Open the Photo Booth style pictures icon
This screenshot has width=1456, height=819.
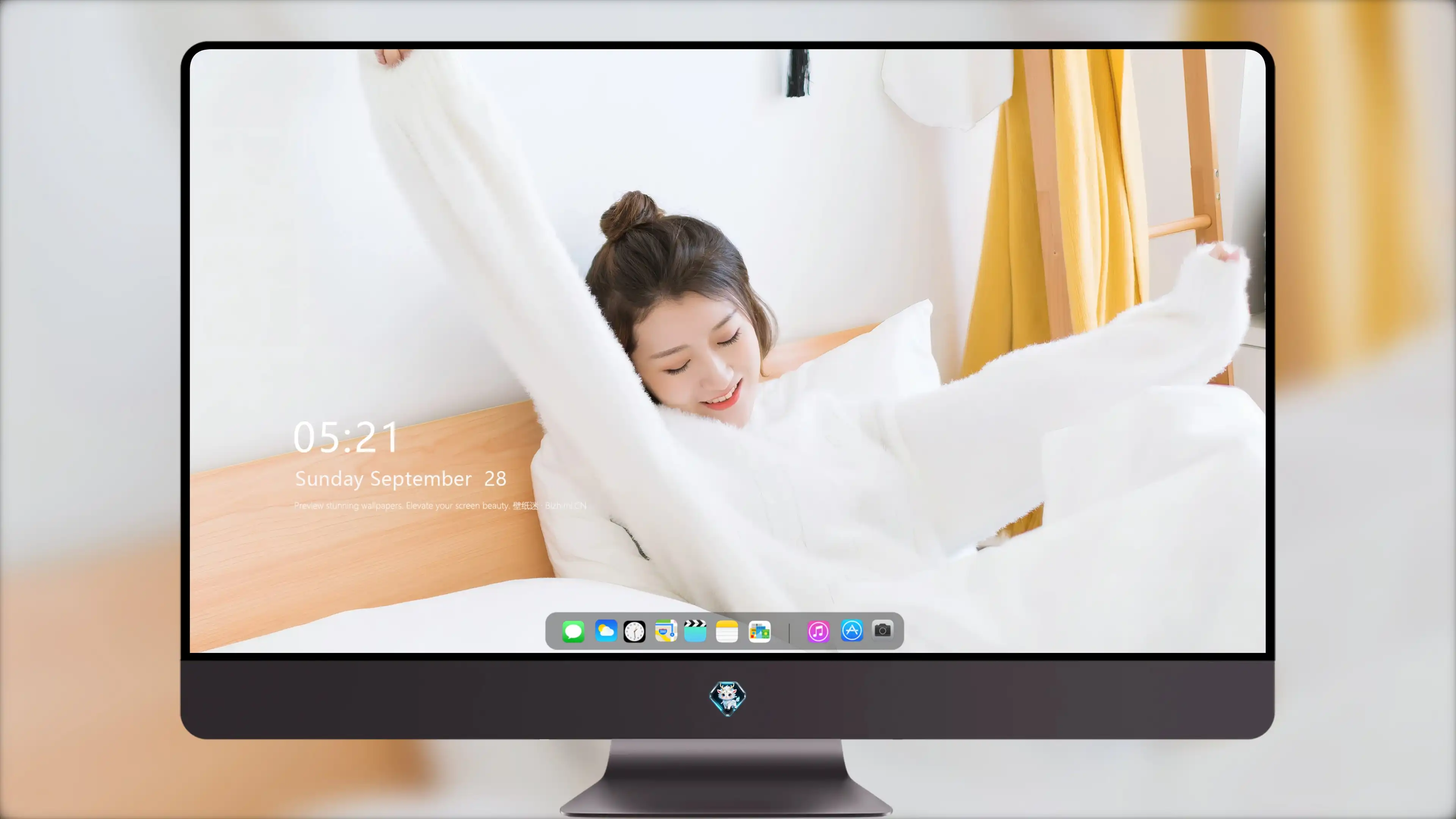[x=759, y=631]
